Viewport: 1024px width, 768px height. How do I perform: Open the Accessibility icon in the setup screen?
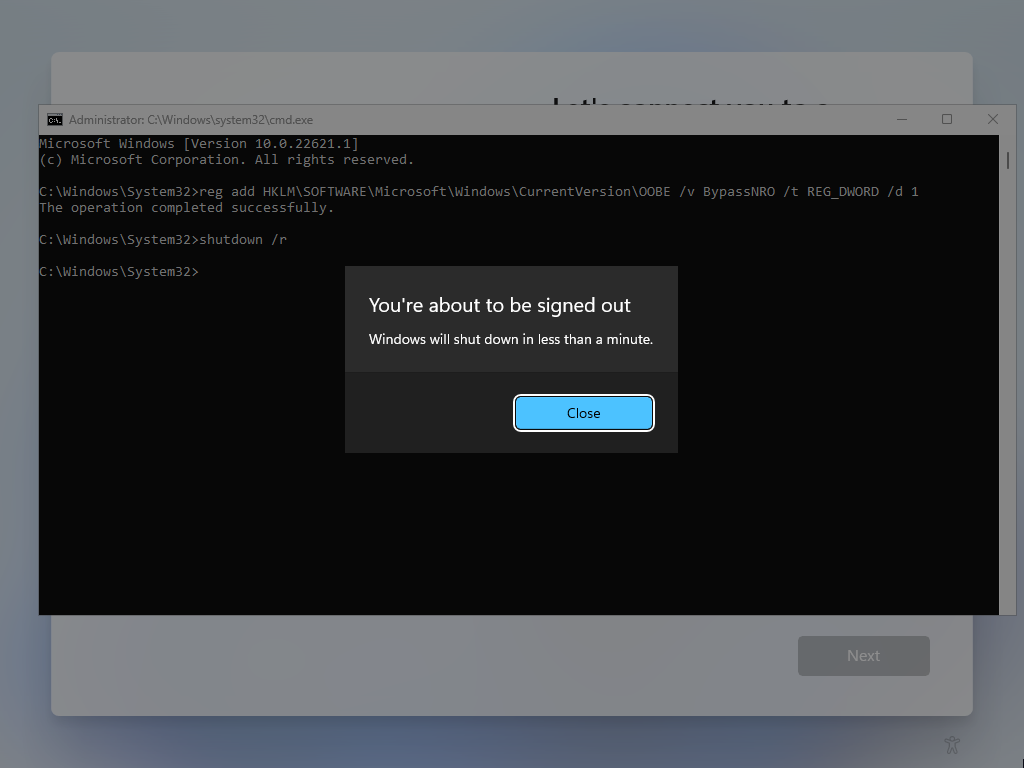click(x=952, y=744)
